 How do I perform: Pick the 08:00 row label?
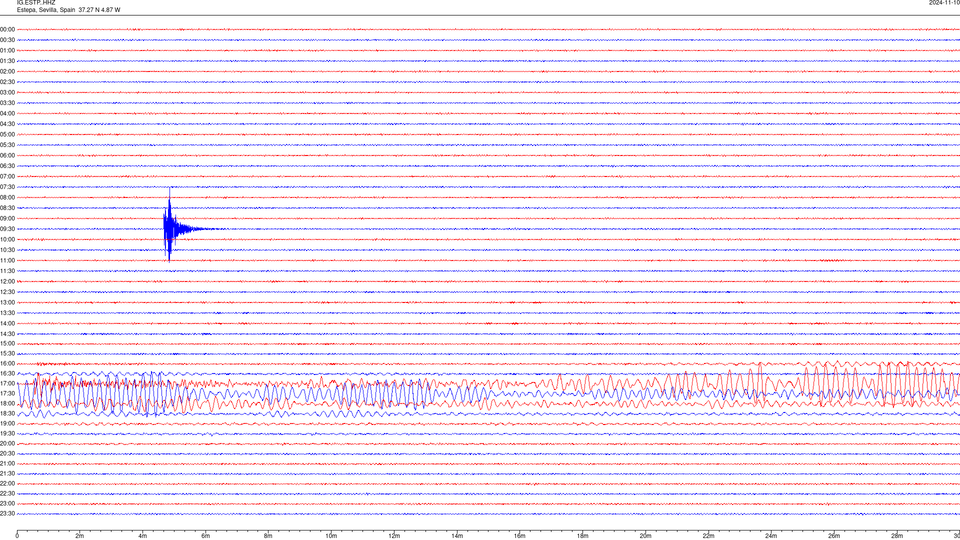pyautogui.click(x=7, y=197)
